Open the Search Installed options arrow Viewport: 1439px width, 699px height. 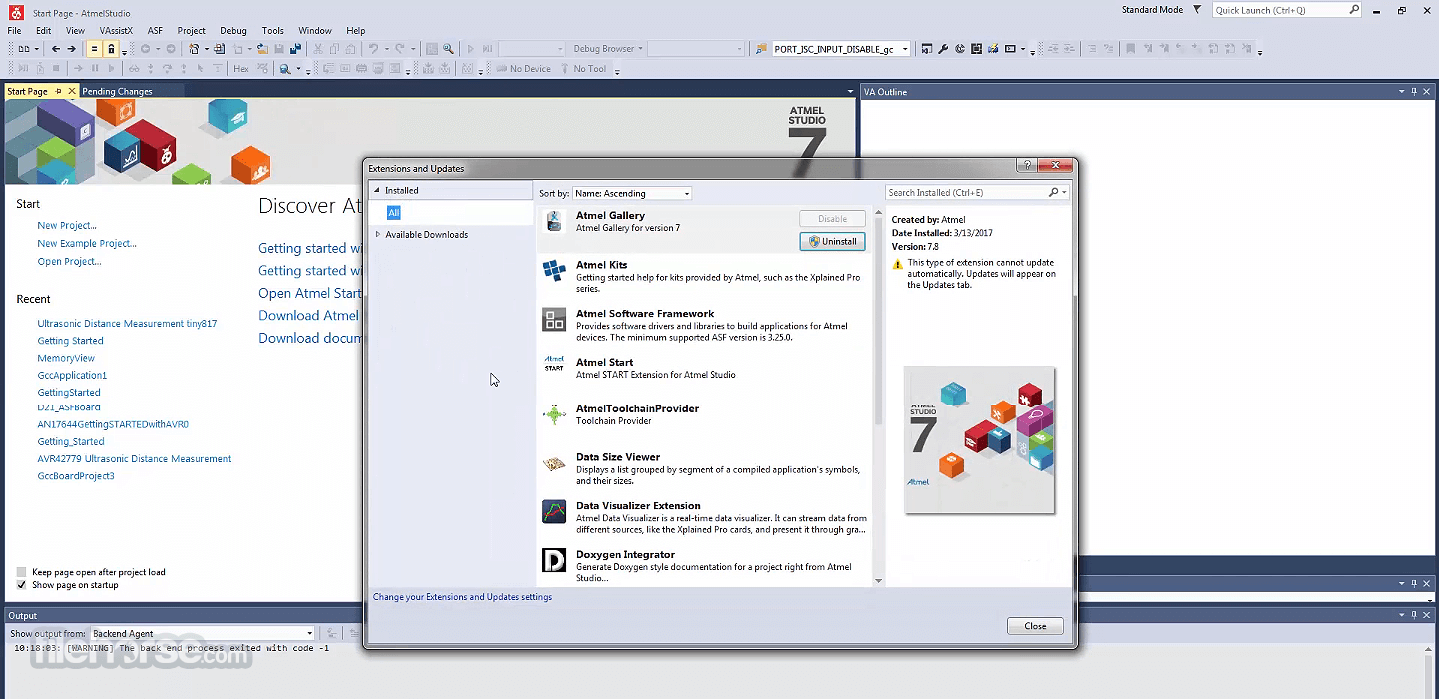[1064, 192]
